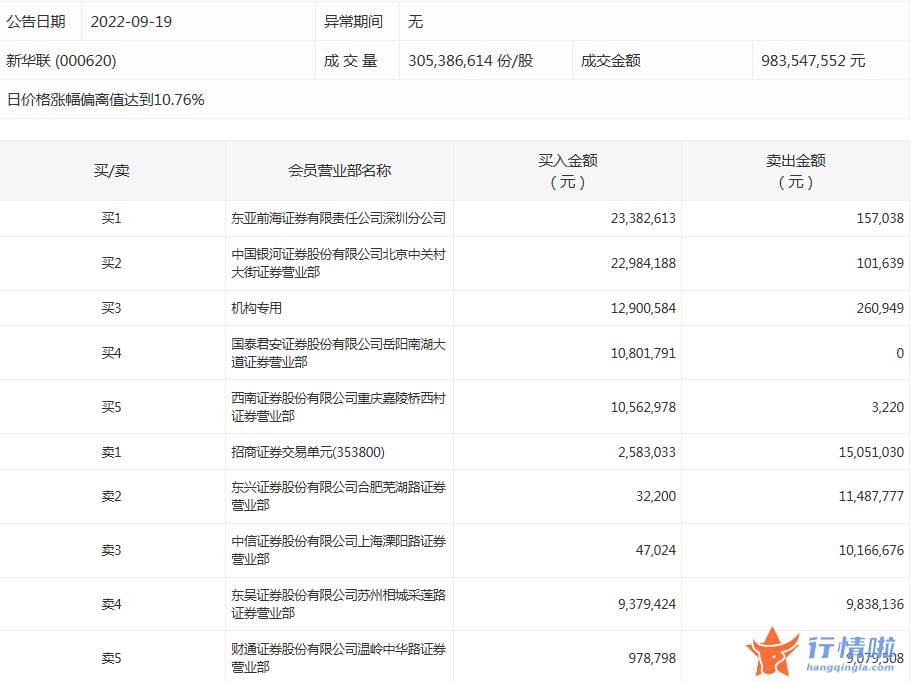Click the 卖4 row label
The width and height of the screenshot is (911, 682).
[112, 604]
